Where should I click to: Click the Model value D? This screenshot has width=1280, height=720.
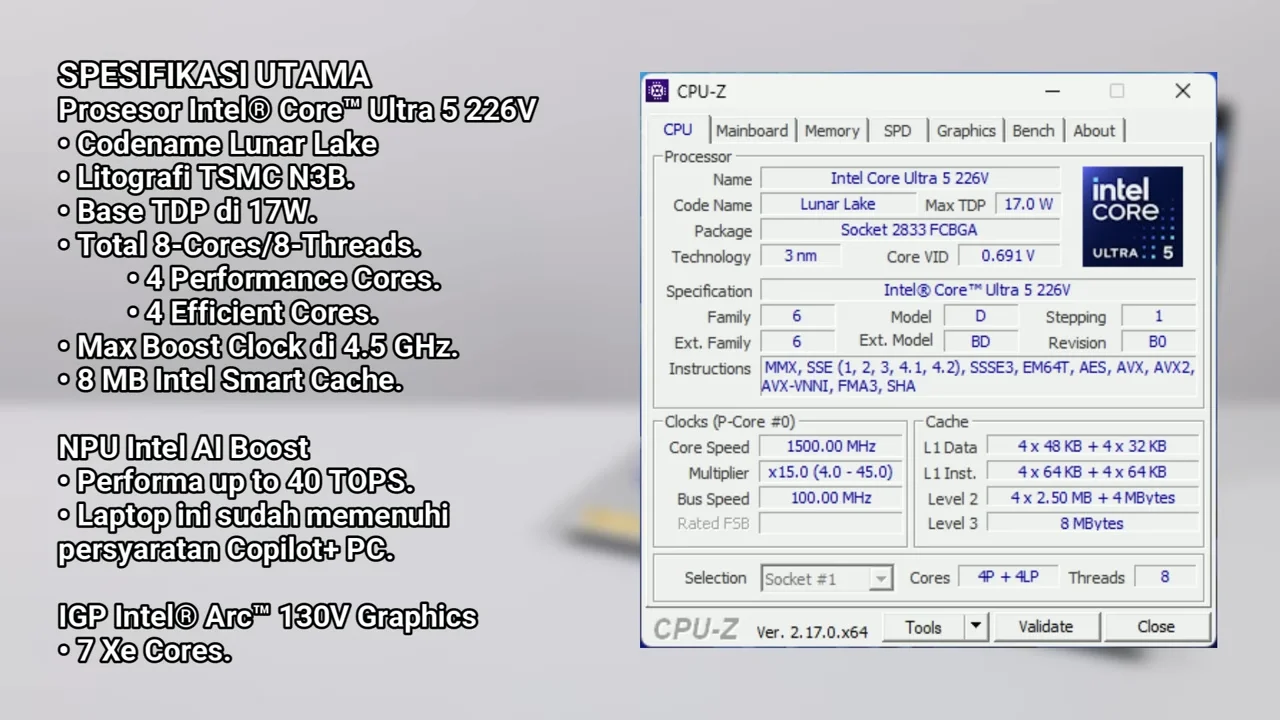980,316
